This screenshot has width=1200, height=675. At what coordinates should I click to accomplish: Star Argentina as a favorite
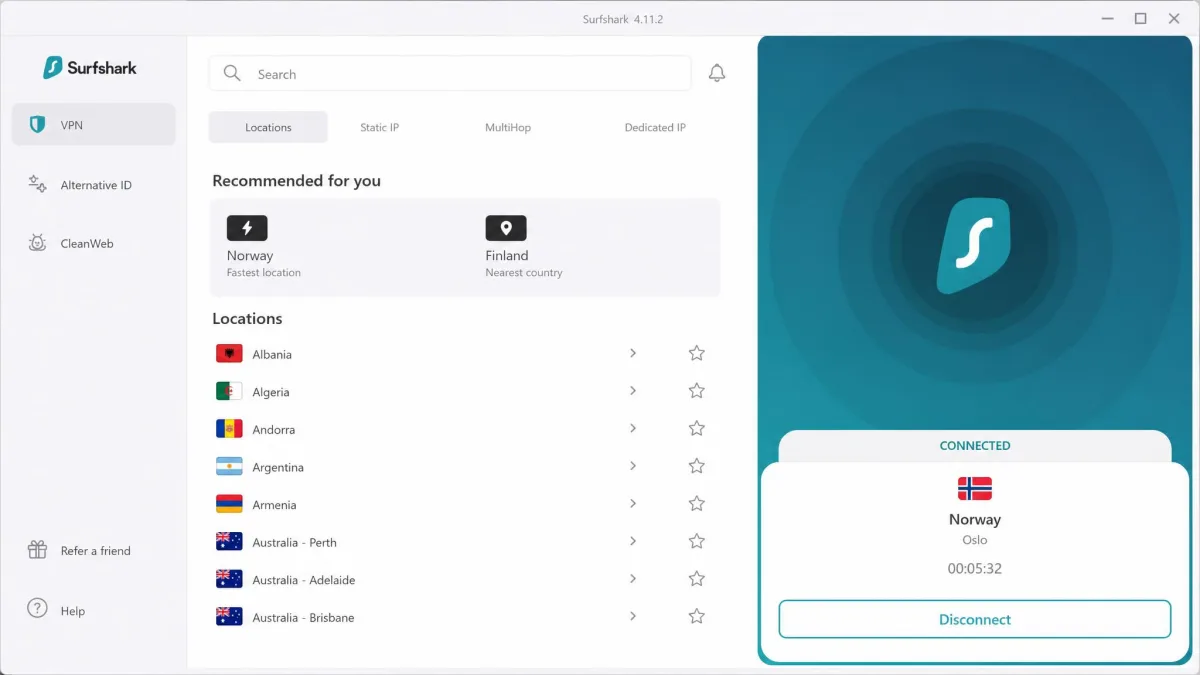(x=697, y=466)
